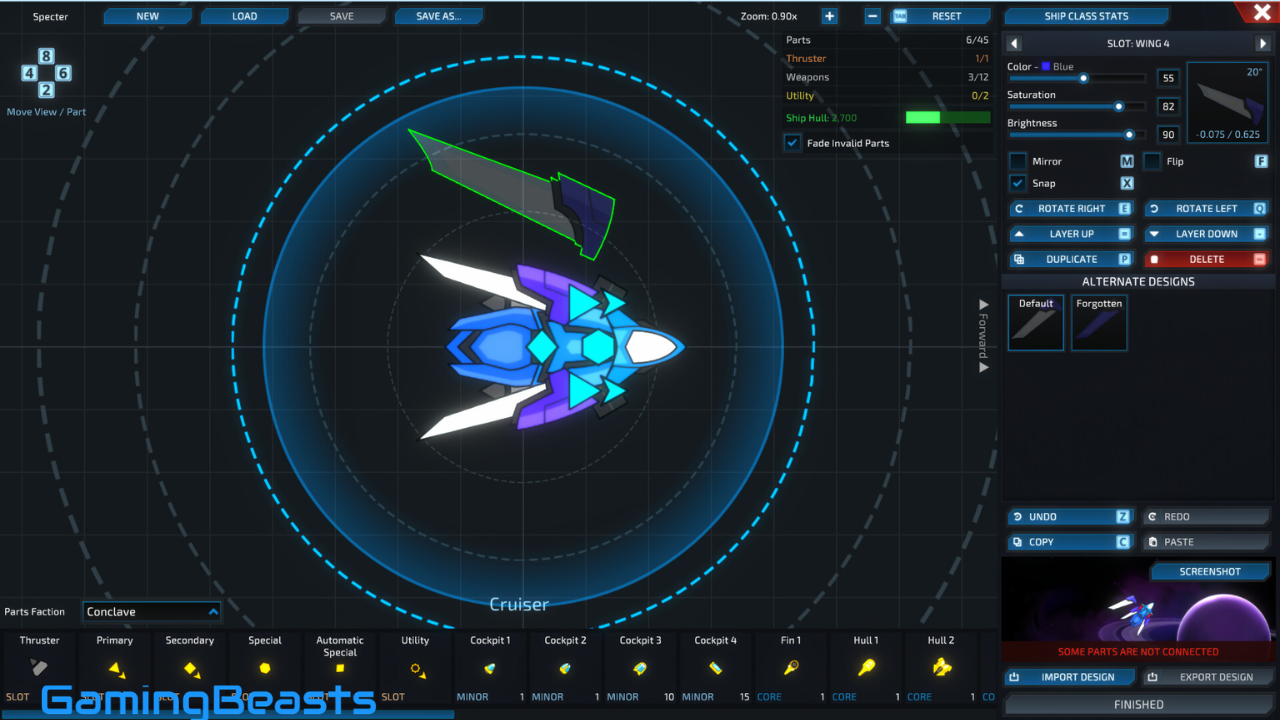This screenshot has height=720, width=1280.
Task: Pick the Cockpit 3 part
Action: [x=640, y=667]
